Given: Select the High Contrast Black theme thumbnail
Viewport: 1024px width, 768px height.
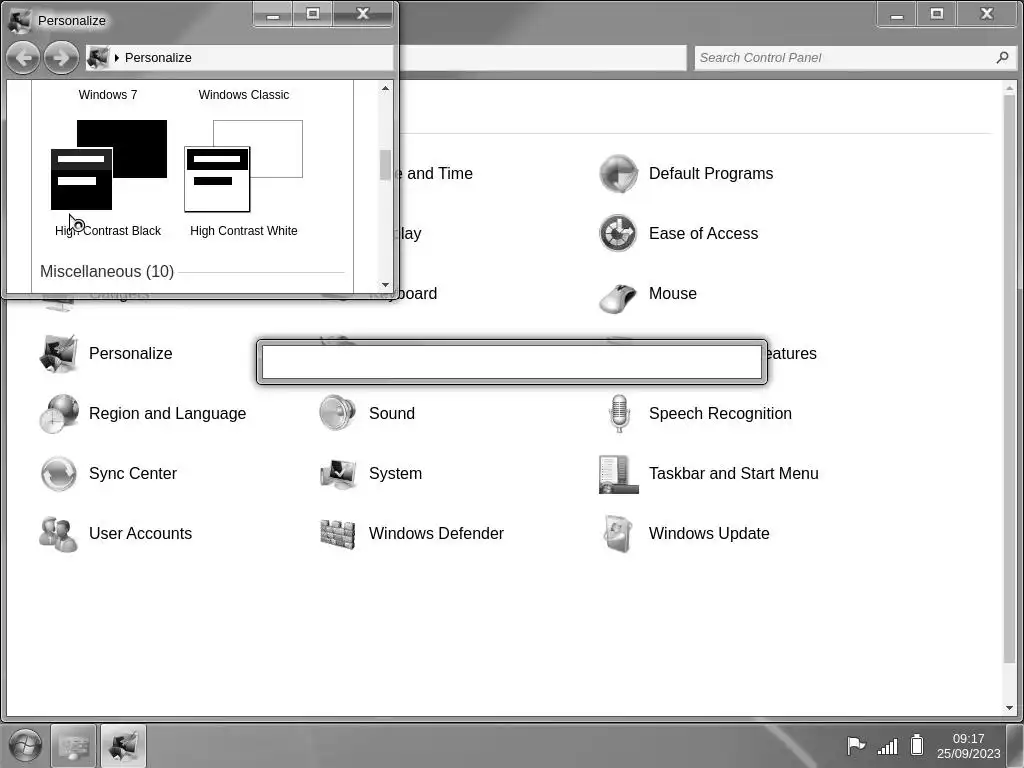Looking at the screenshot, I should tap(108, 165).
